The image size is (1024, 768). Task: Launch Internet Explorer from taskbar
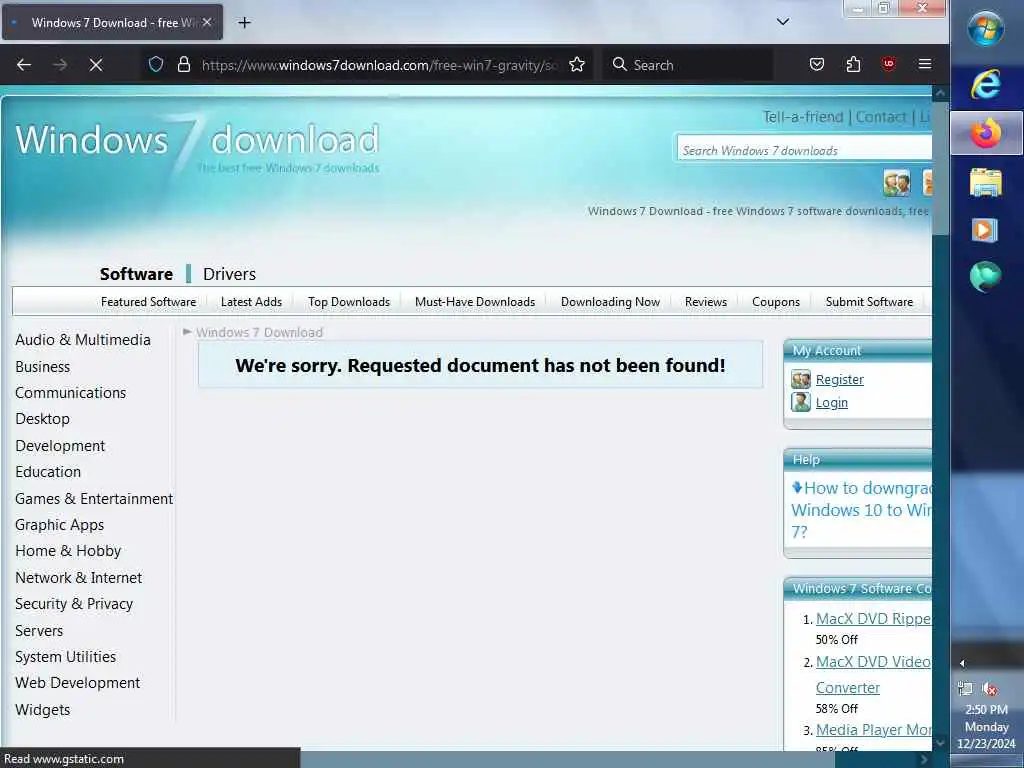coord(985,84)
